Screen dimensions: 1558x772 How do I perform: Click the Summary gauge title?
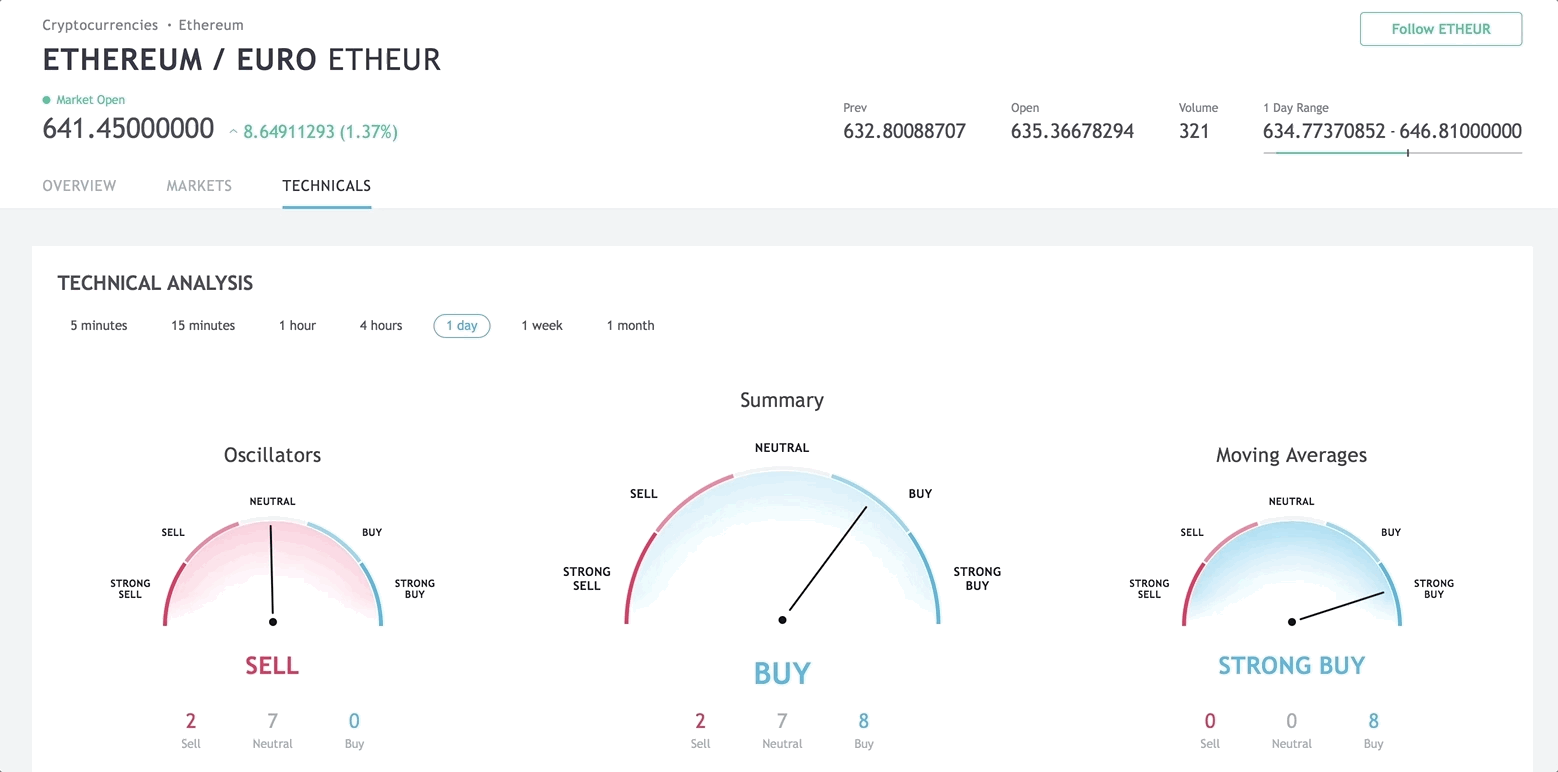[x=782, y=400]
